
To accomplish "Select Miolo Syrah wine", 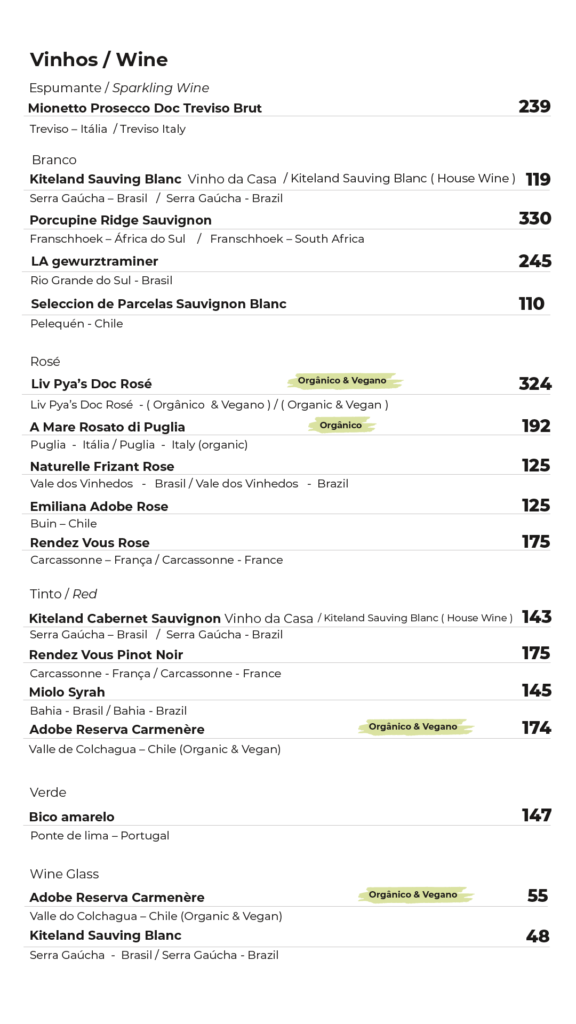I will coord(67,692).
